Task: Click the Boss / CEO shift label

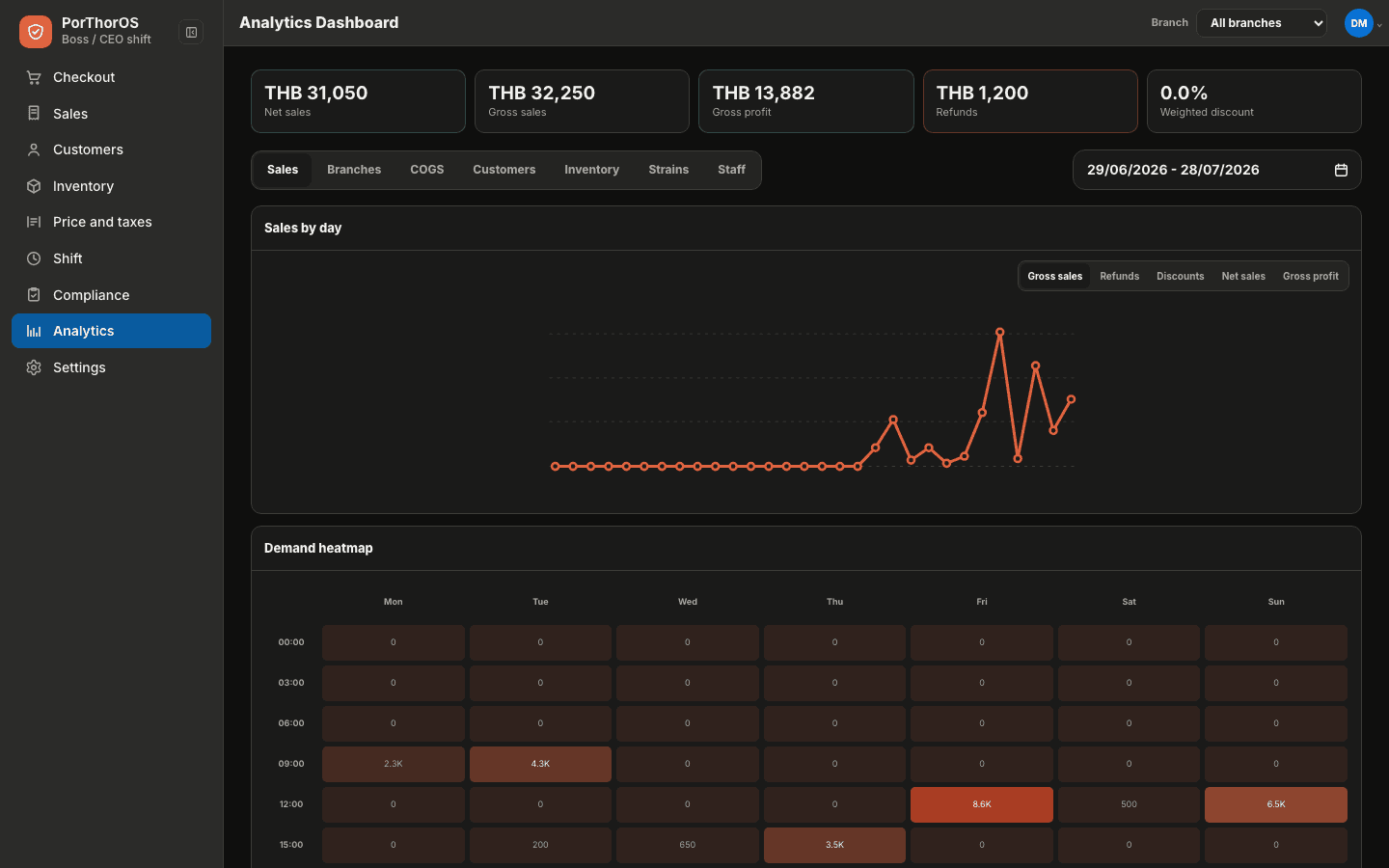Action: click(x=106, y=40)
